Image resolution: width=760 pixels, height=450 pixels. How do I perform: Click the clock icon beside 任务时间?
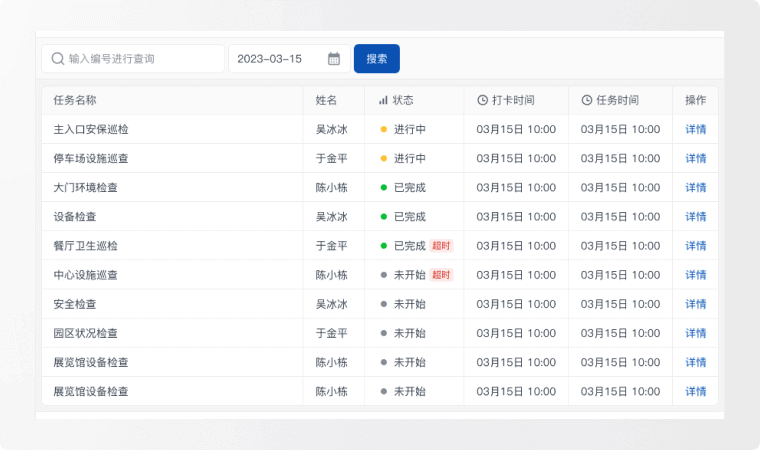[587, 100]
